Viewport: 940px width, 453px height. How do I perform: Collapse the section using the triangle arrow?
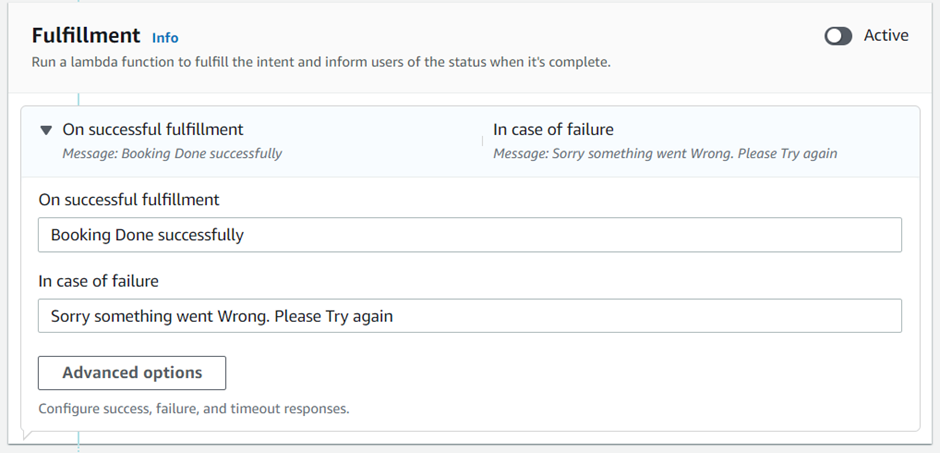45,130
